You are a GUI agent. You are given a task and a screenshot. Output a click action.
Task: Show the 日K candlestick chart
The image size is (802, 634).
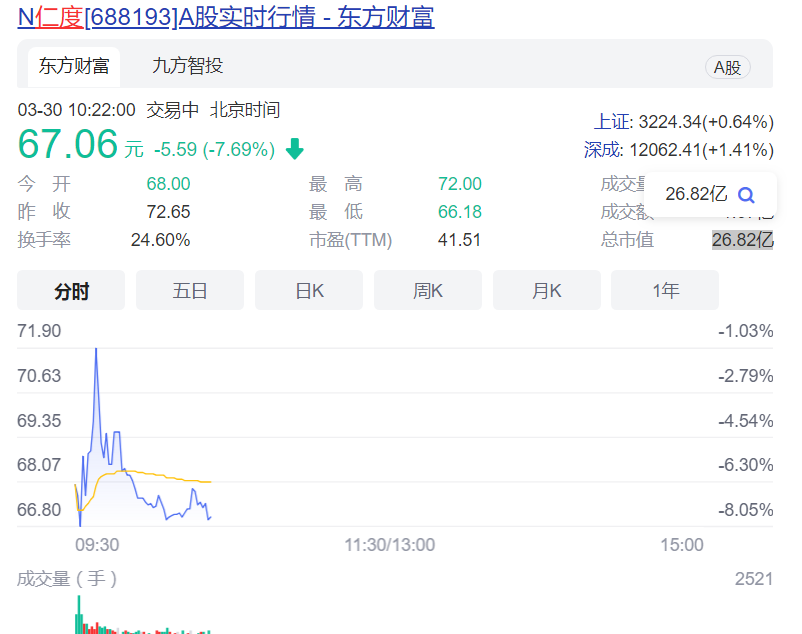(x=309, y=291)
